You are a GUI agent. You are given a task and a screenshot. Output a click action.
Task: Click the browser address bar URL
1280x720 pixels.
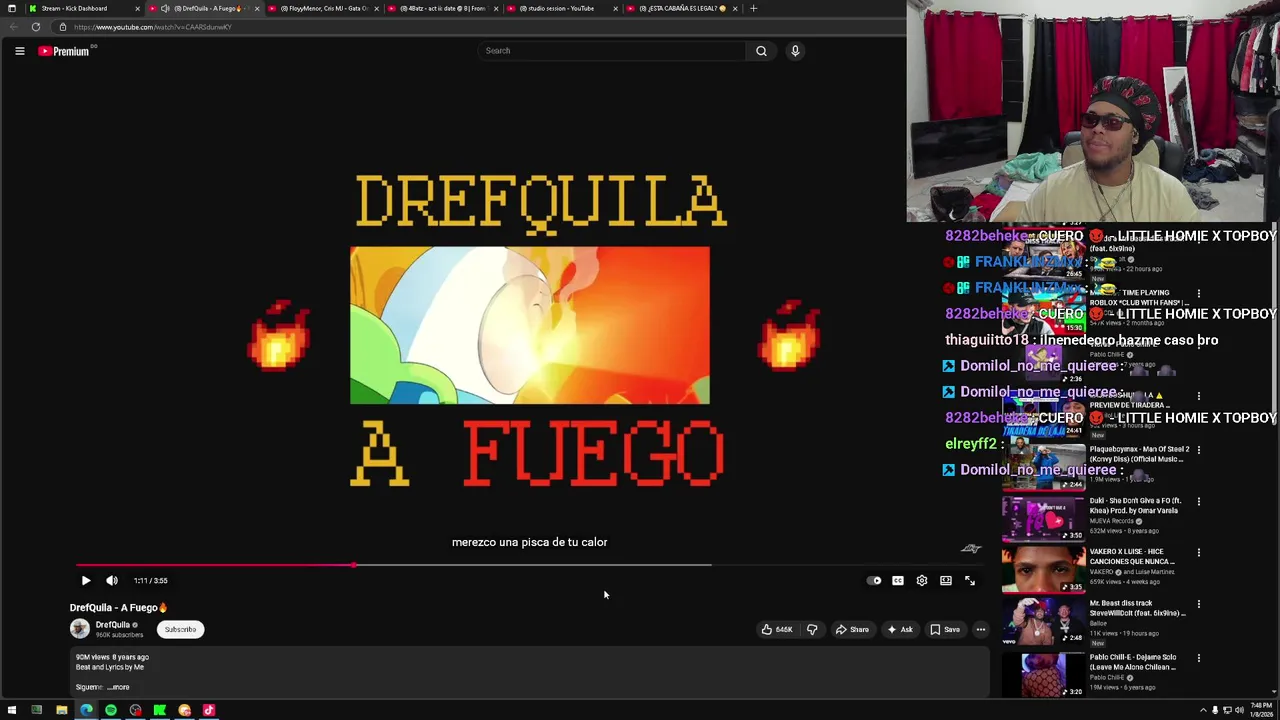[x=152, y=27]
